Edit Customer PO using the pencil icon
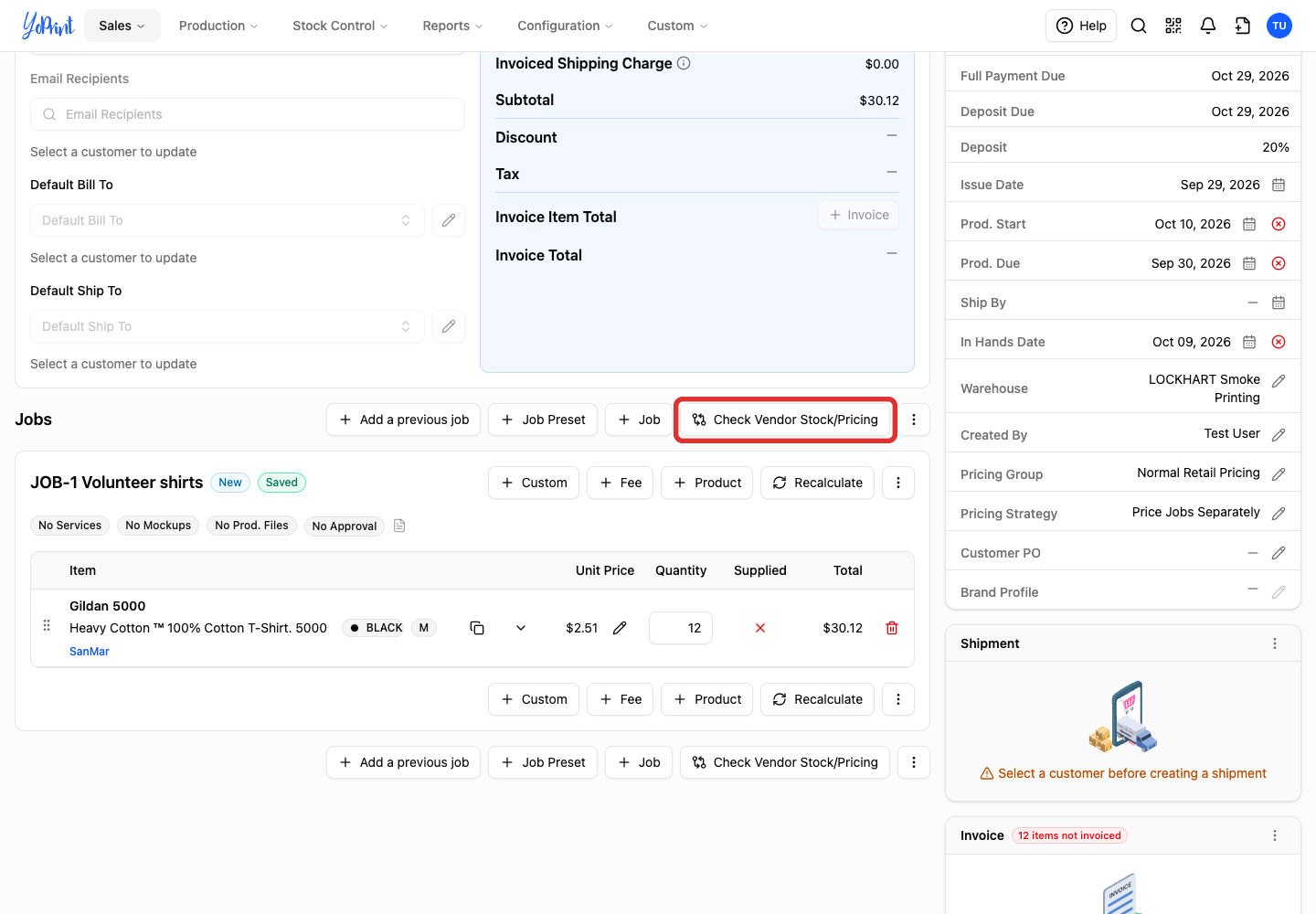Viewport: 1316px width, 914px height. [x=1279, y=553]
